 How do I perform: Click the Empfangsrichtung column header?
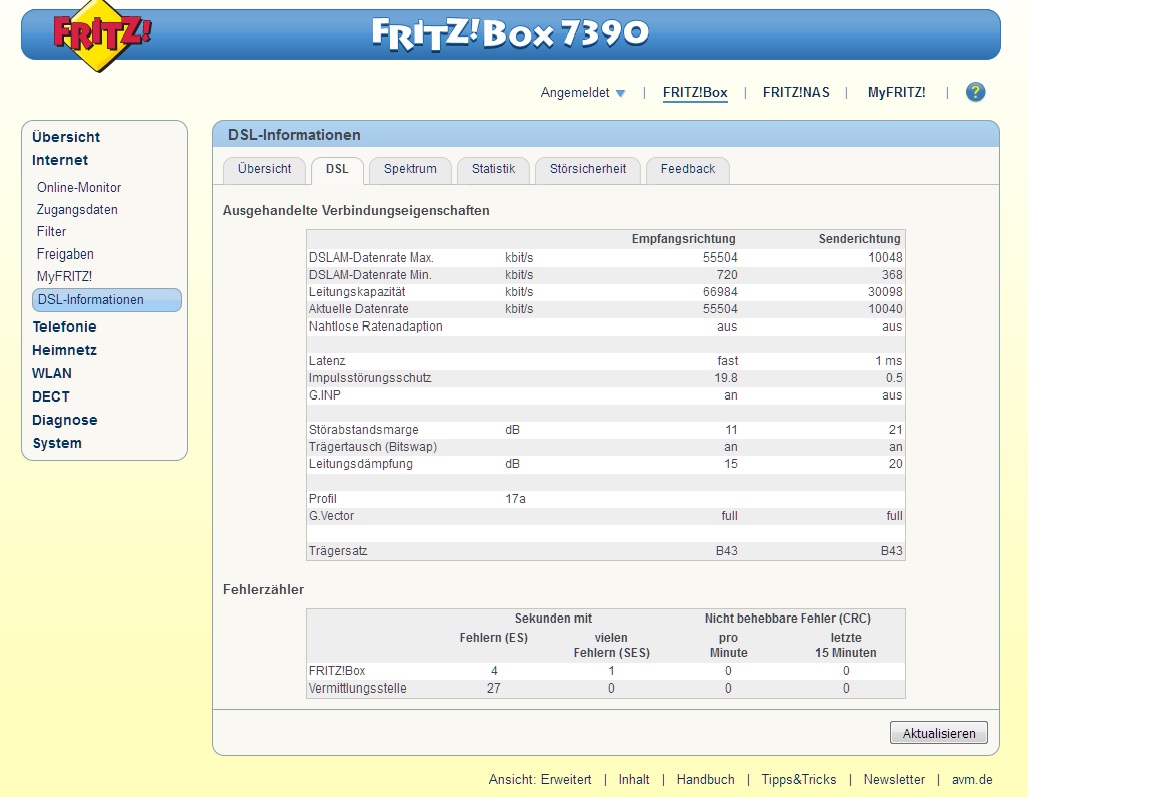[683, 239]
